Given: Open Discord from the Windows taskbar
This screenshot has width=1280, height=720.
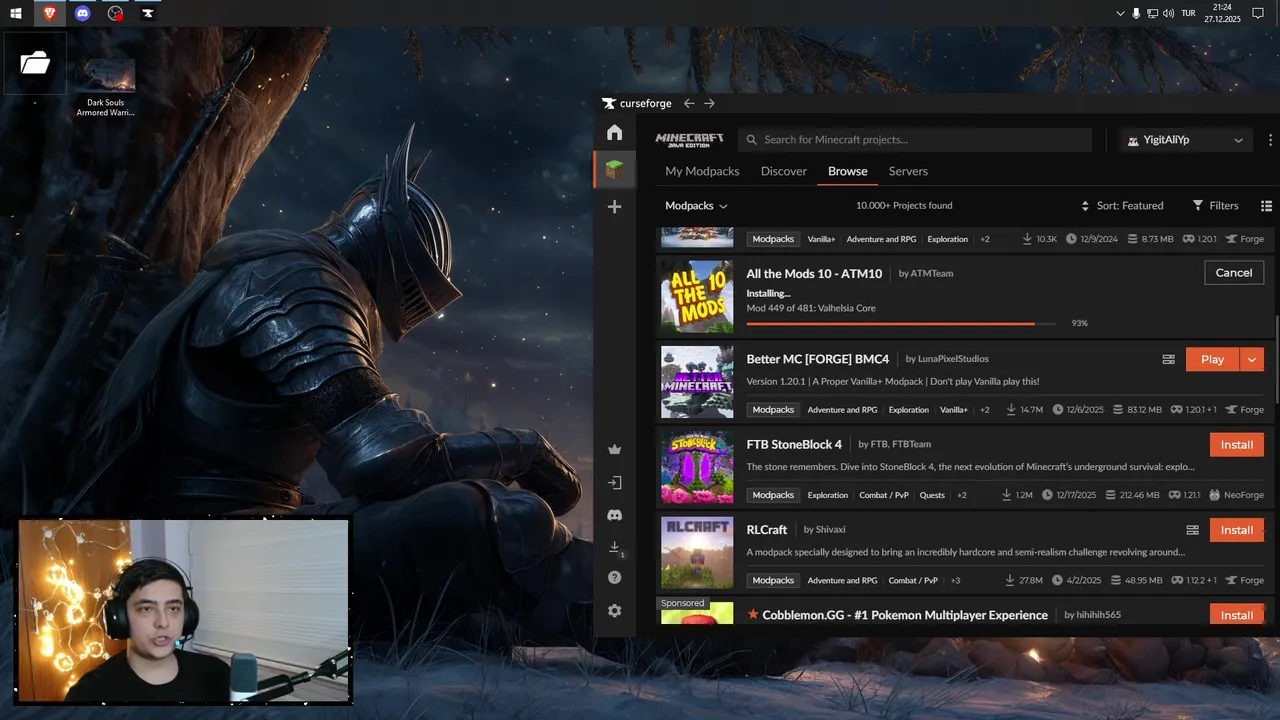Looking at the screenshot, I should pos(82,13).
